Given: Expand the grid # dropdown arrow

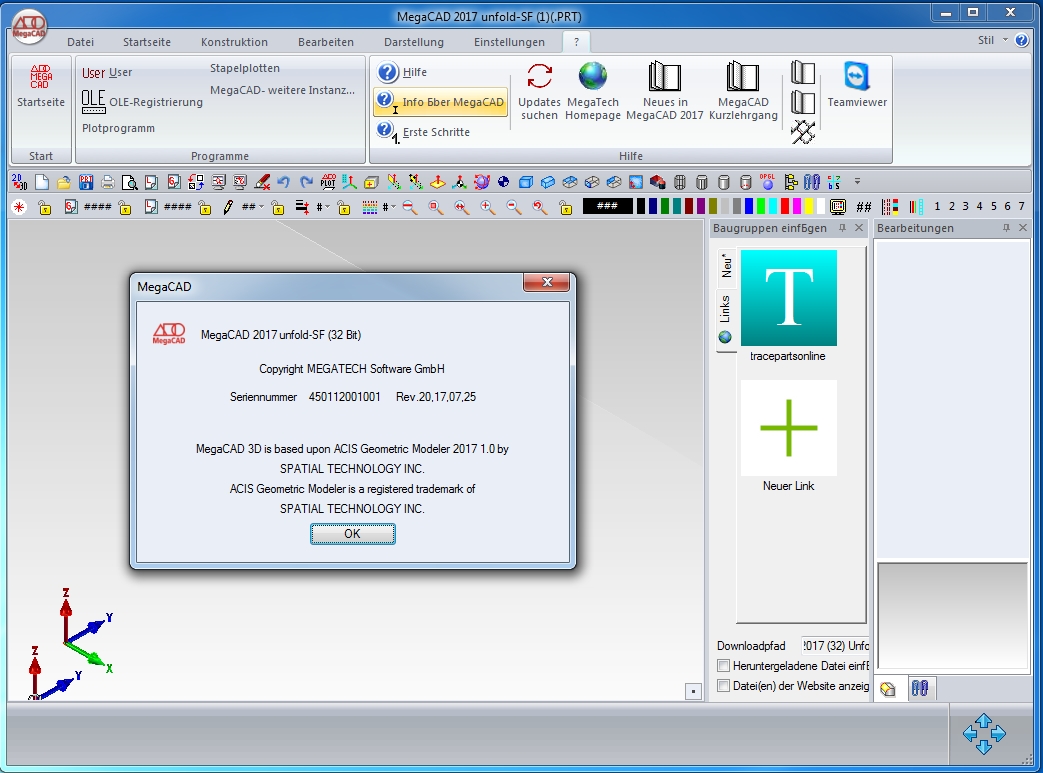Looking at the screenshot, I should 394,207.
